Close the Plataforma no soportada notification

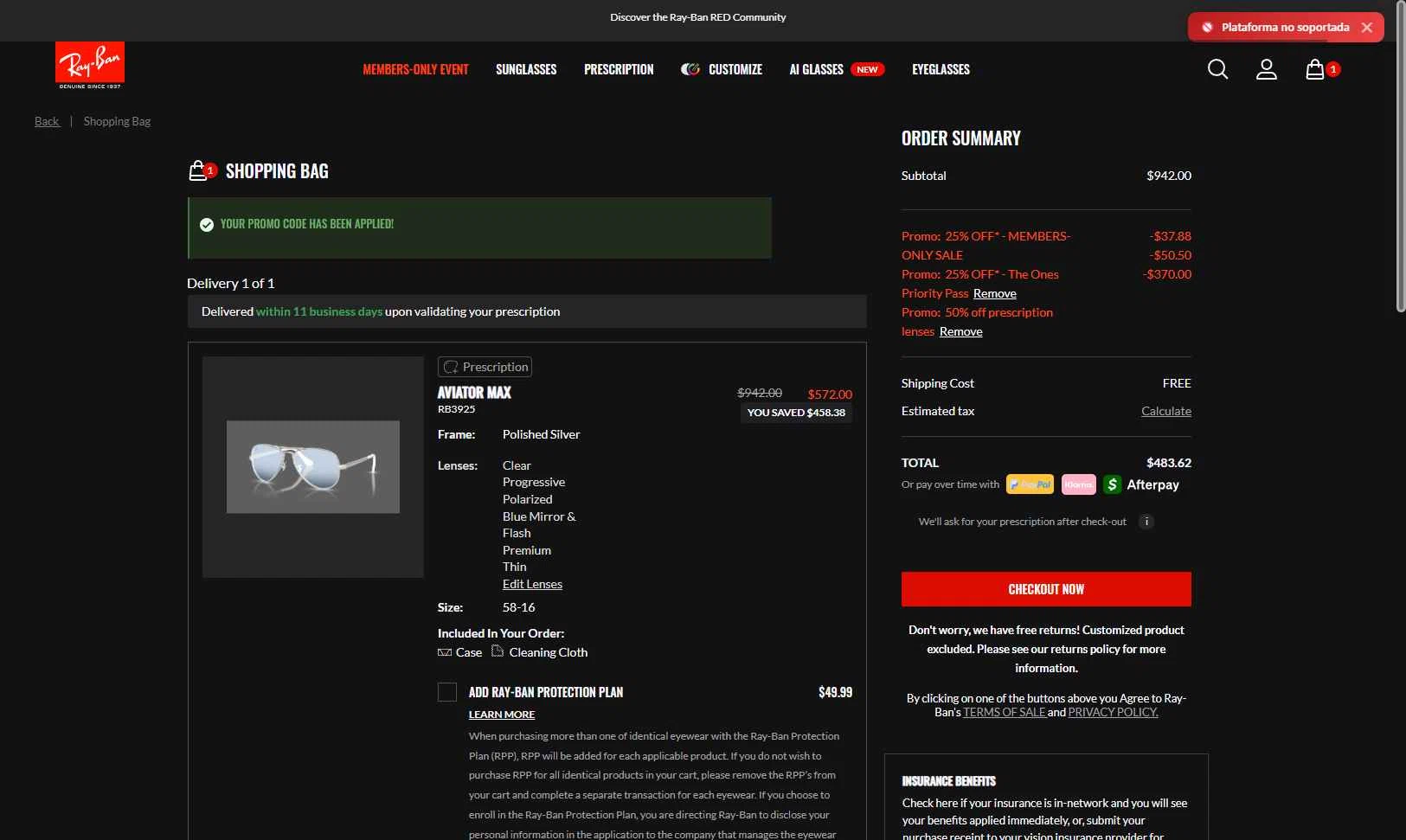(1367, 28)
